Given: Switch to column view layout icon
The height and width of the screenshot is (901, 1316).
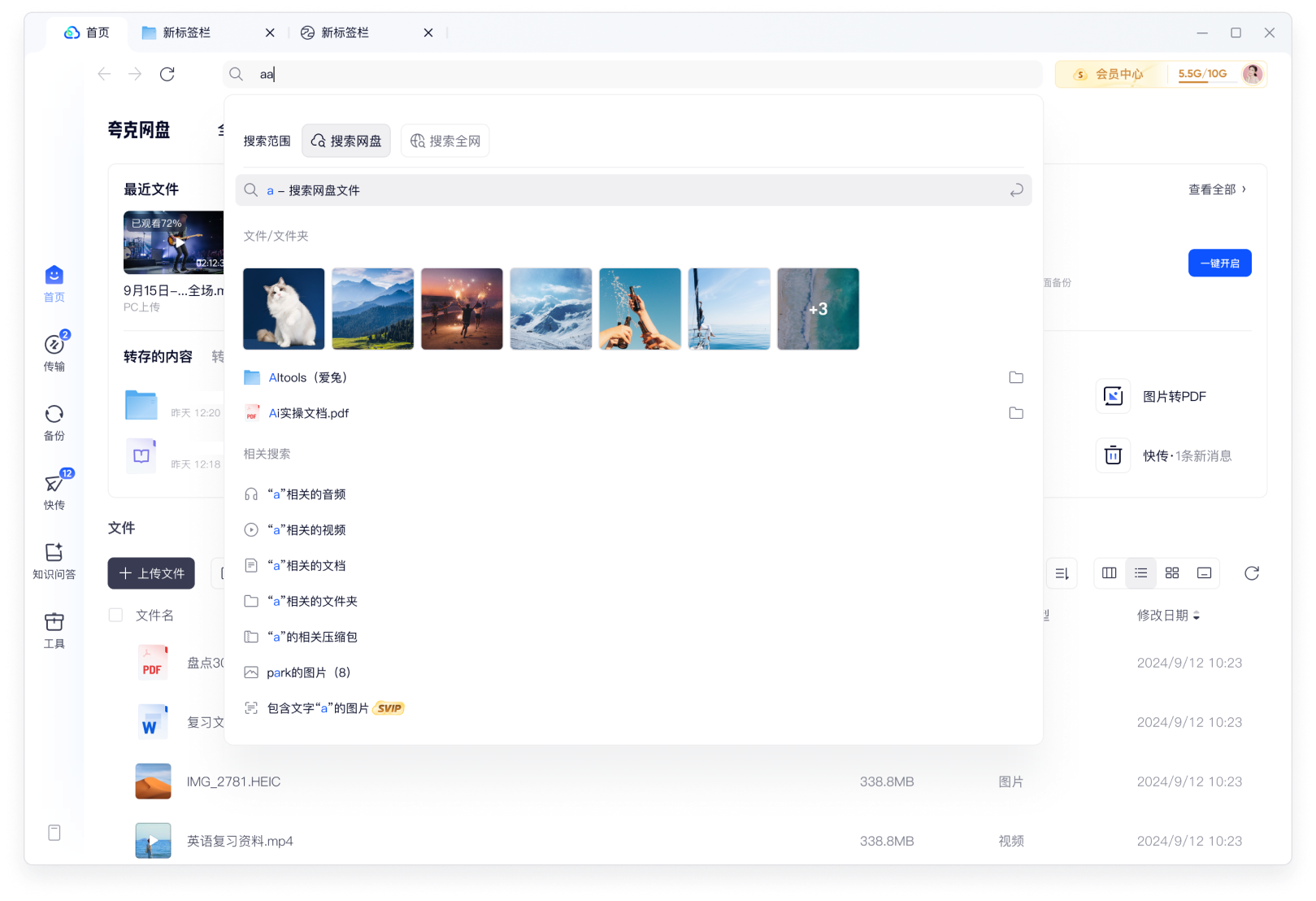Looking at the screenshot, I should point(1110,573).
